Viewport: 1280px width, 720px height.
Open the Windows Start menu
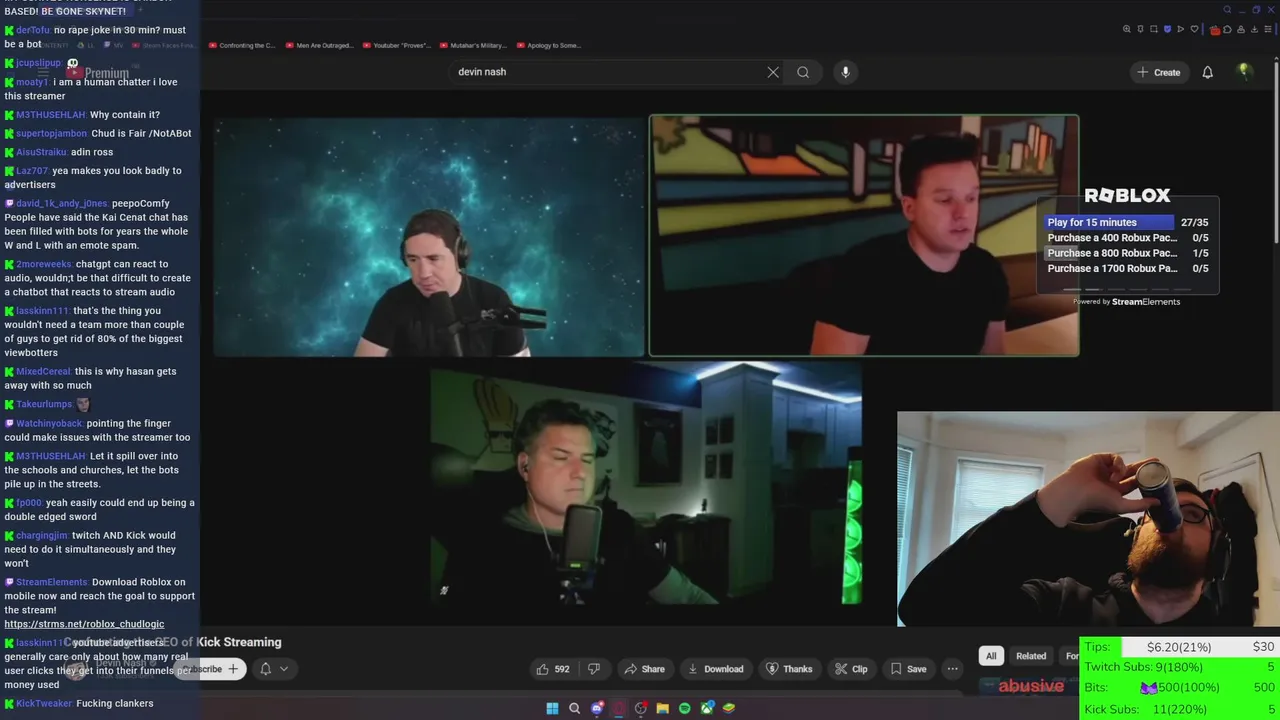click(552, 708)
